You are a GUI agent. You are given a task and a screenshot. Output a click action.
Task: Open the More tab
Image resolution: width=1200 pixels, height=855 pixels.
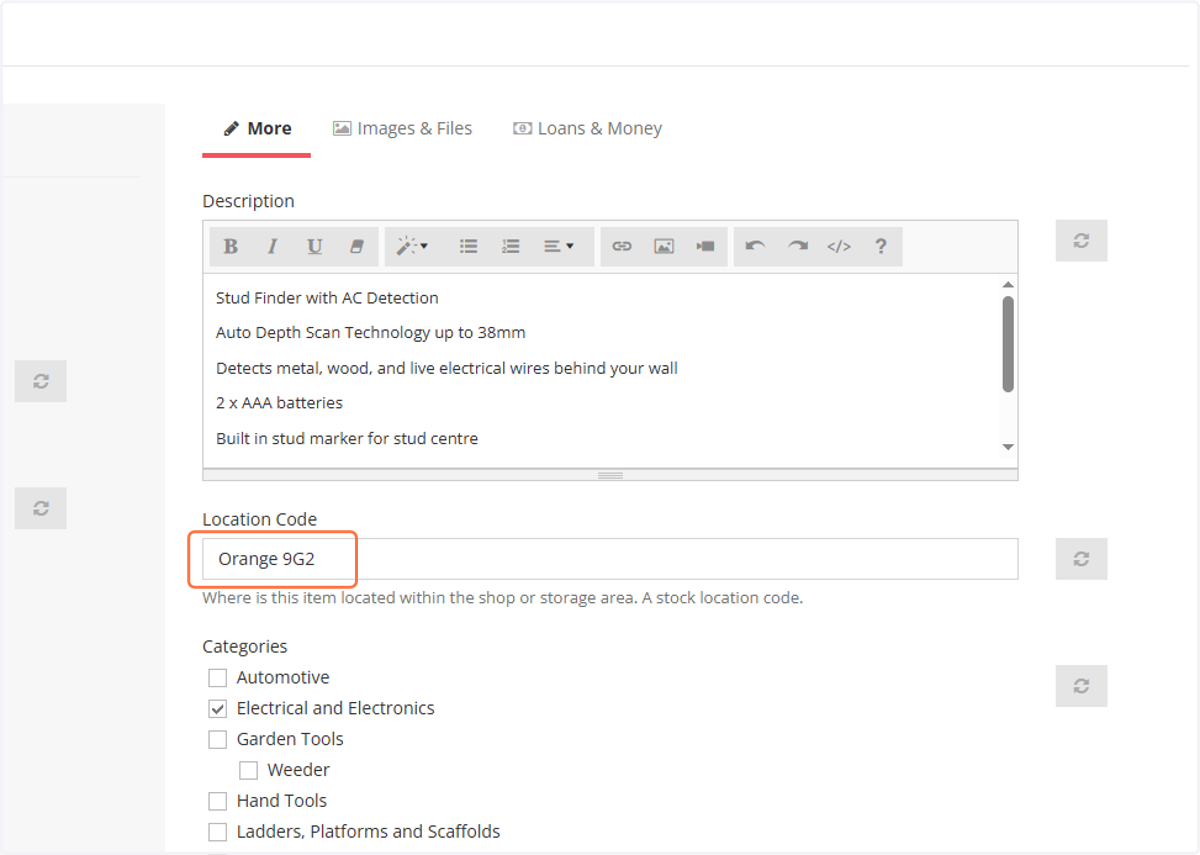[x=257, y=129]
